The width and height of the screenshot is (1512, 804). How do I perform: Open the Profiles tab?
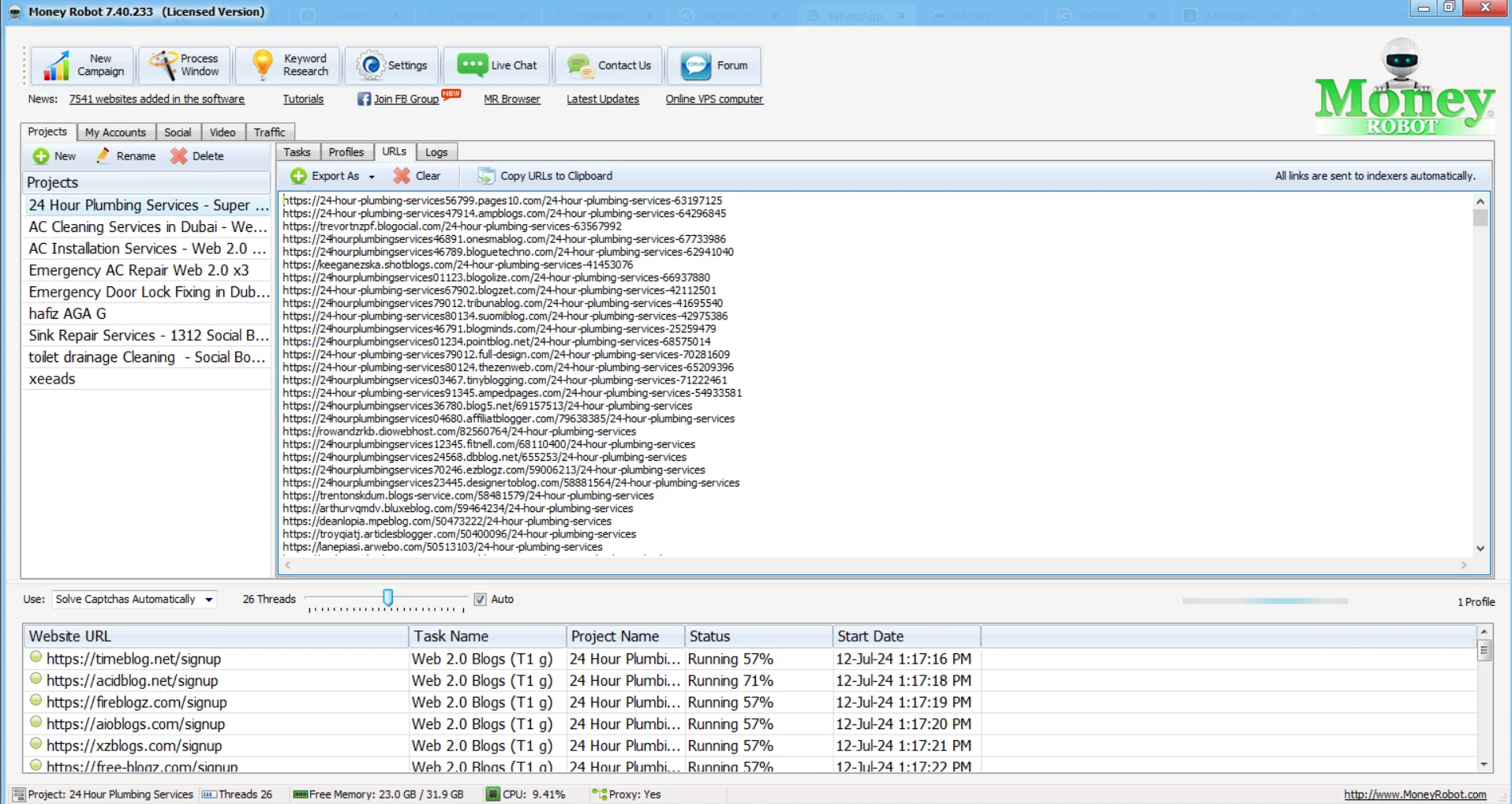click(x=346, y=152)
